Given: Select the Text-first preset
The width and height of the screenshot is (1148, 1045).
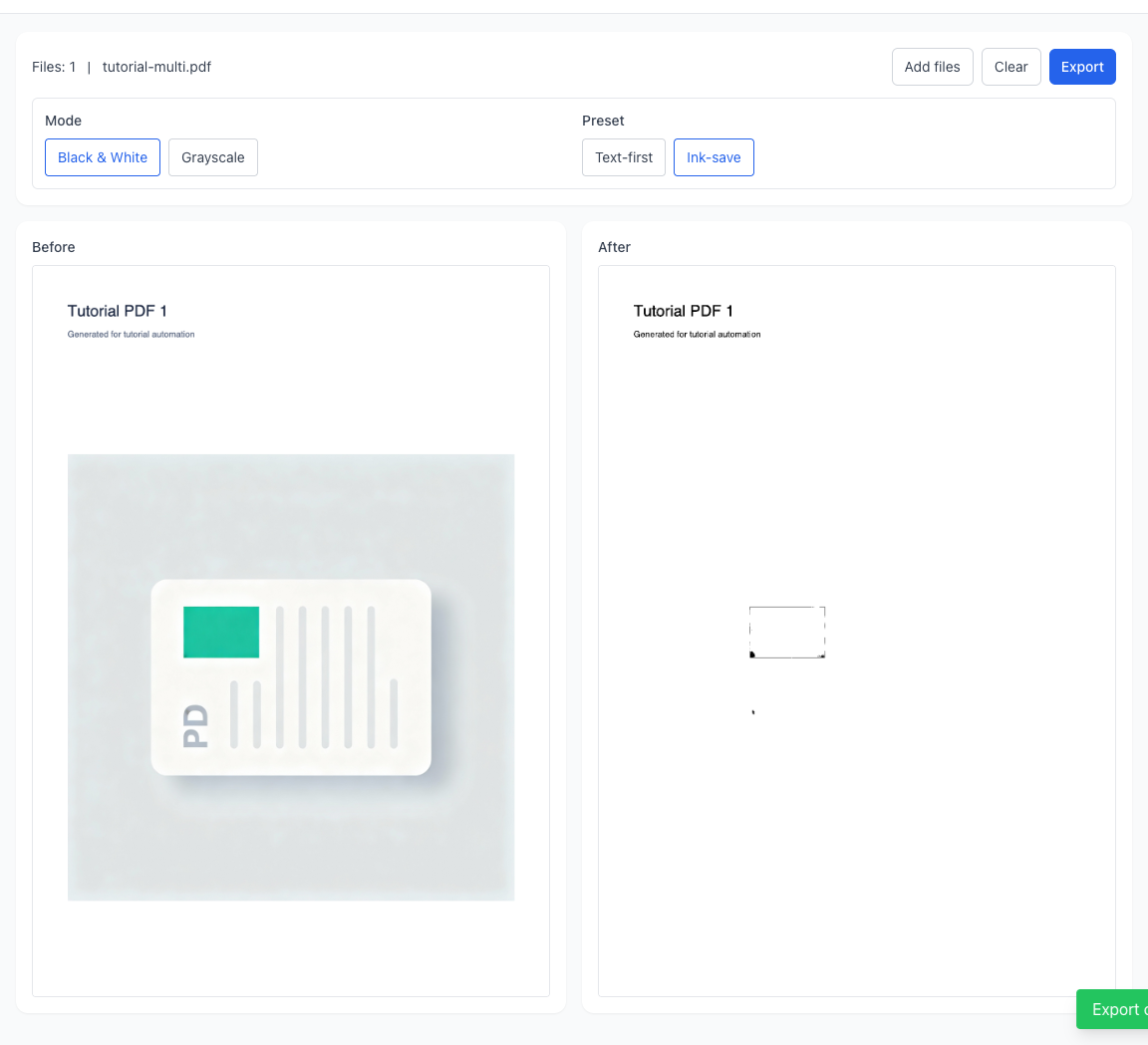Looking at the screenshot, I should tap(623, 156).
